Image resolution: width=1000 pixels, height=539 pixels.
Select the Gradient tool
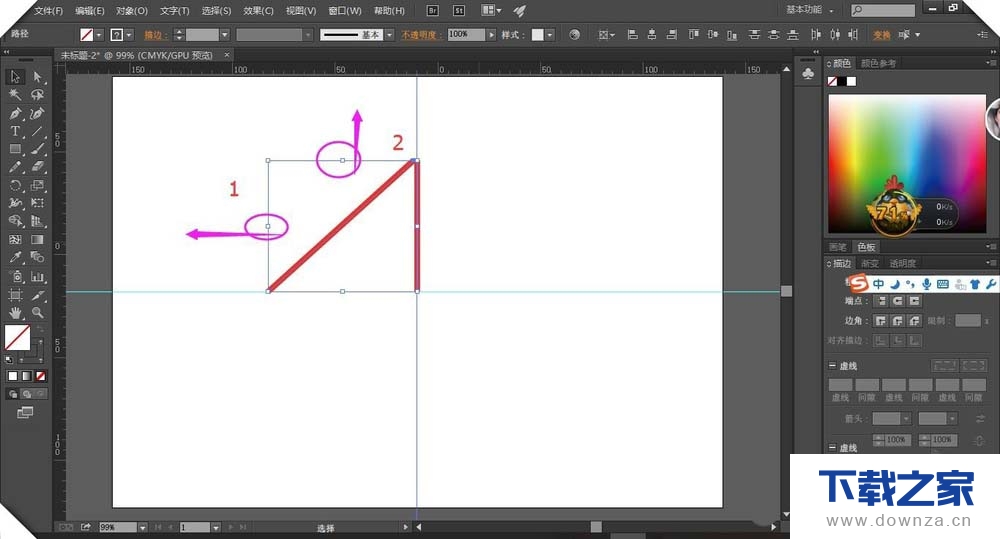click(37, 240)
